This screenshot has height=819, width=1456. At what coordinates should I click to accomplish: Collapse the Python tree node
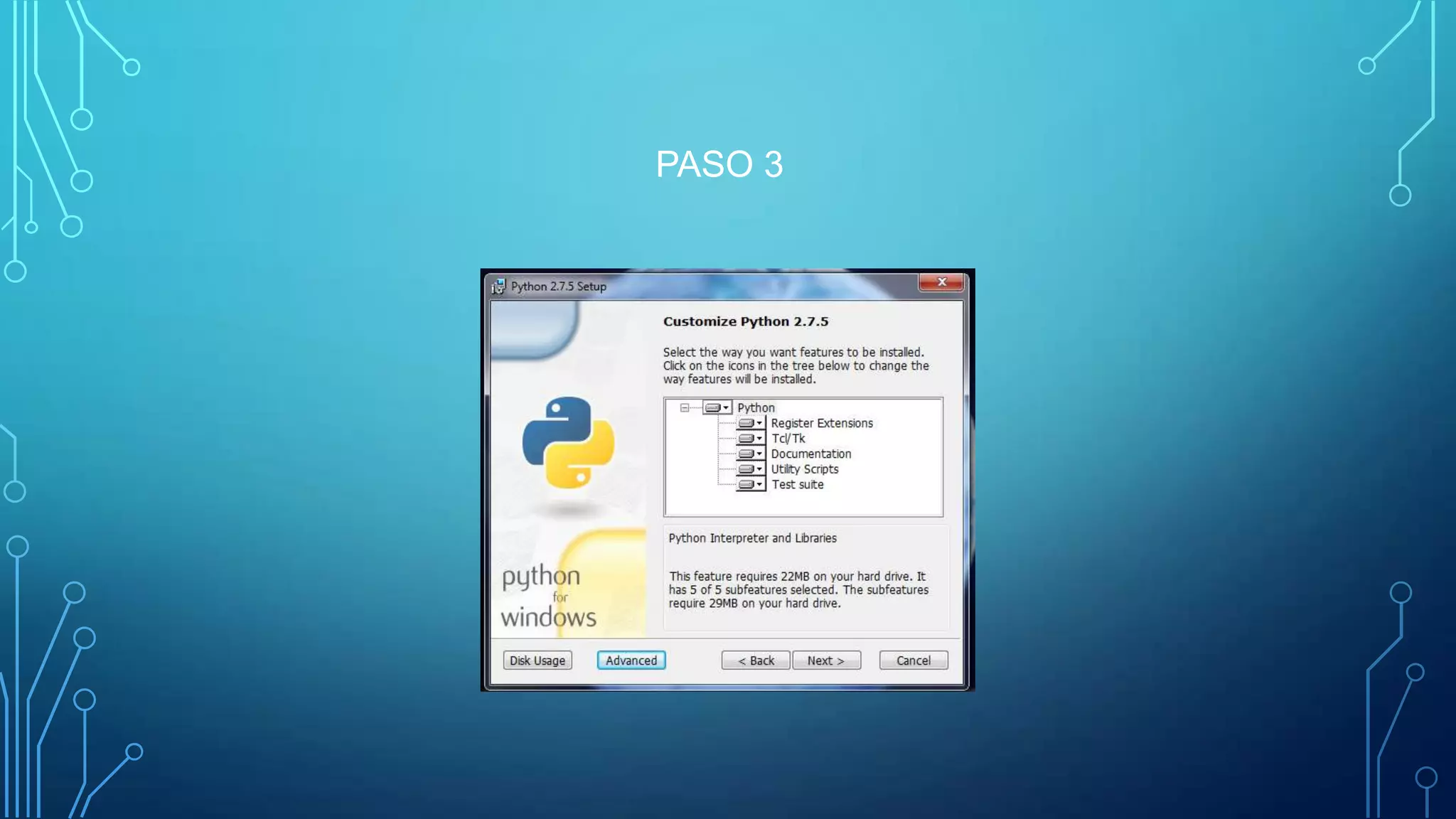(x=685, y=407)
